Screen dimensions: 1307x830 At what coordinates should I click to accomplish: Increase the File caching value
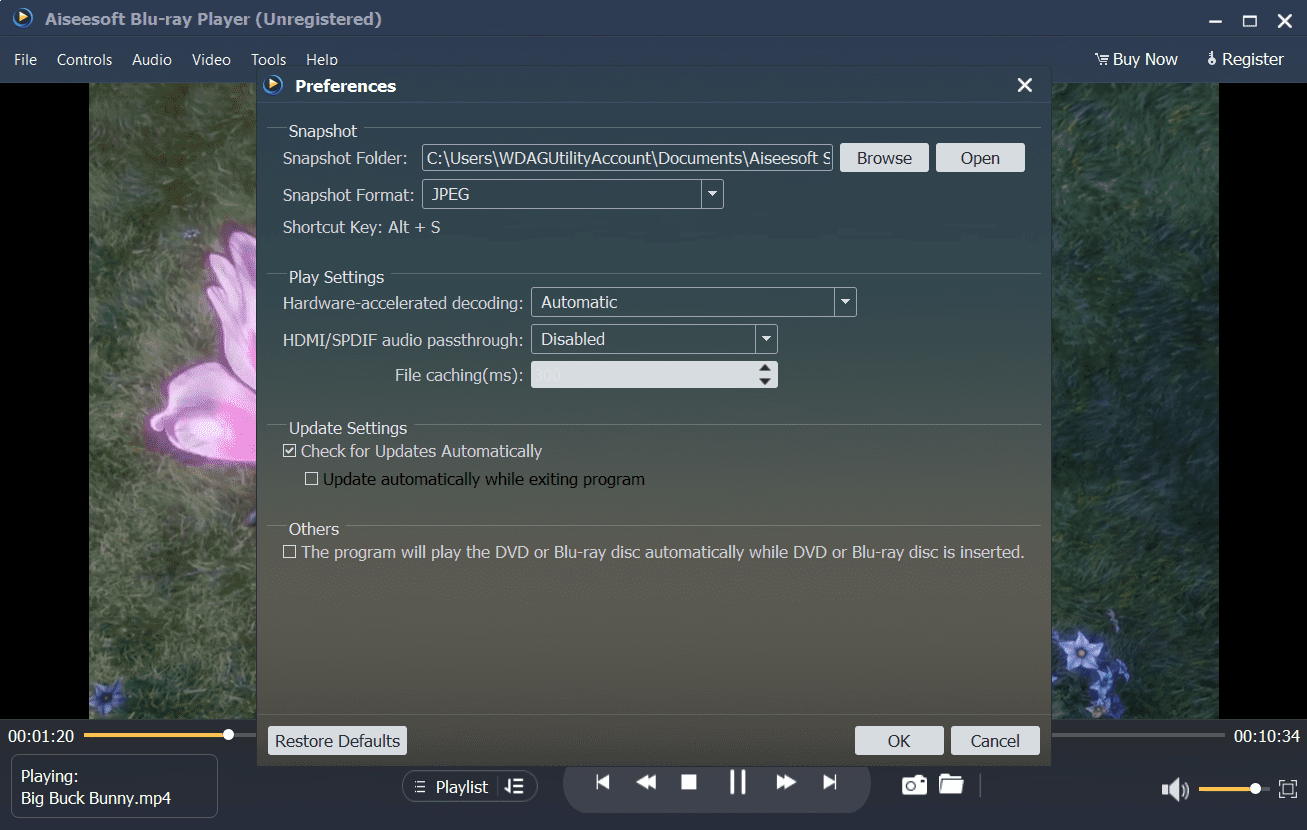tap(765, 369)
